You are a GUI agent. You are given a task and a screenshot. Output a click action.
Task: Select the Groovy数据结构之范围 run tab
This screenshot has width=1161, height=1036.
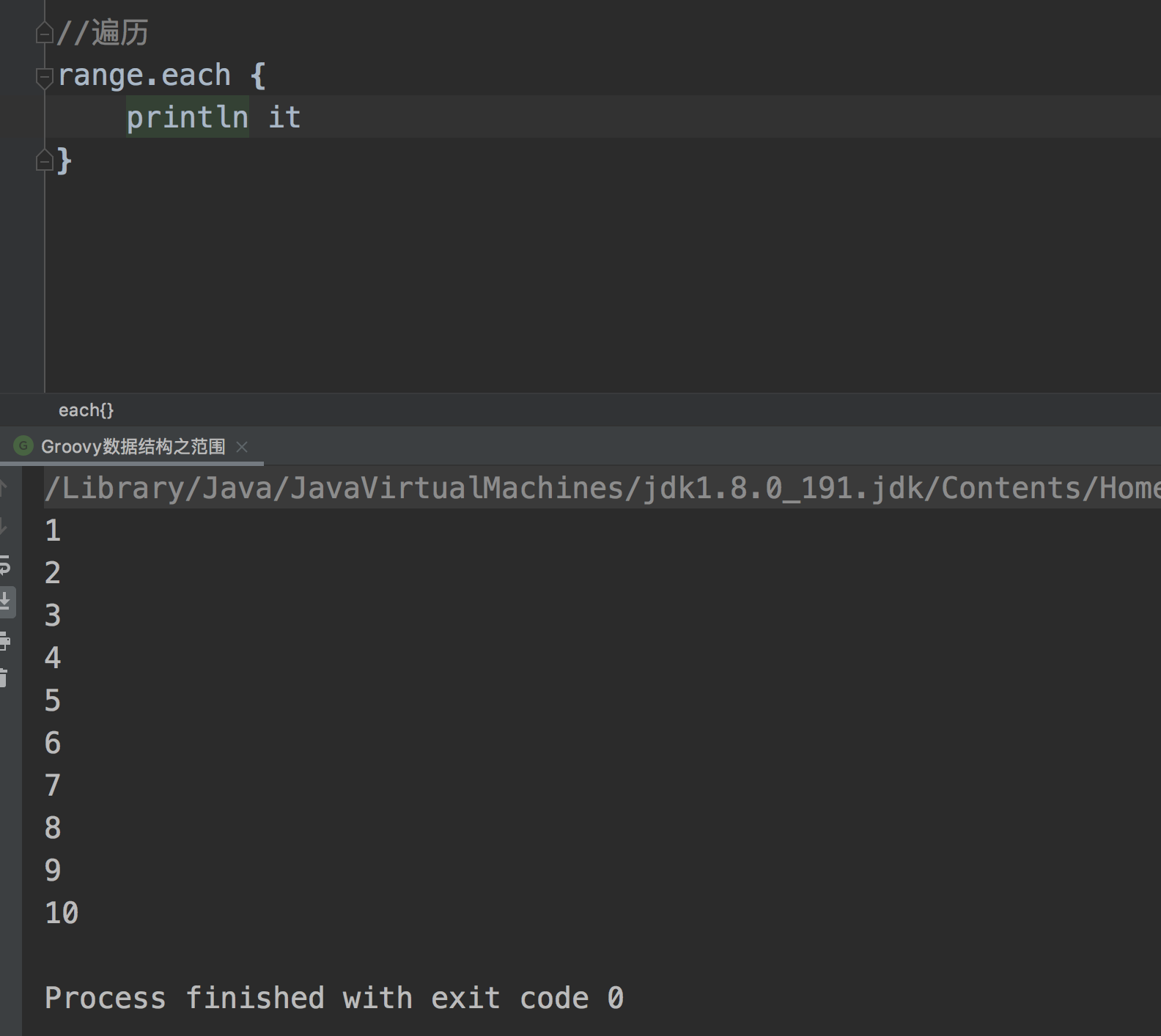pyautogui.click(x=133, y=446)
